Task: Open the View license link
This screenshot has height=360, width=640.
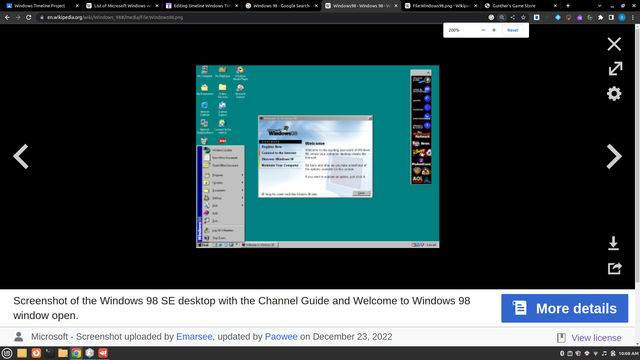Action: tap(596, 338)
